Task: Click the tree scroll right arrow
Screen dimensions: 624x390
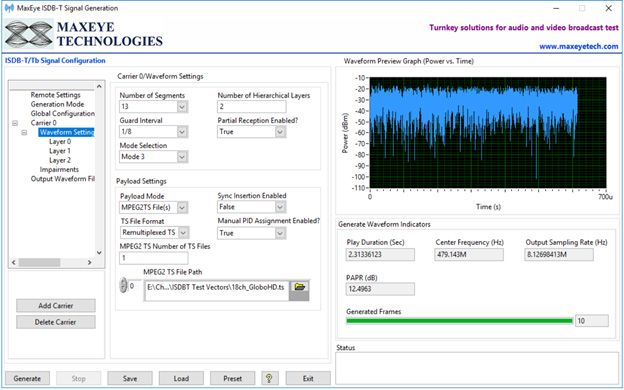Action: (90, 263)
